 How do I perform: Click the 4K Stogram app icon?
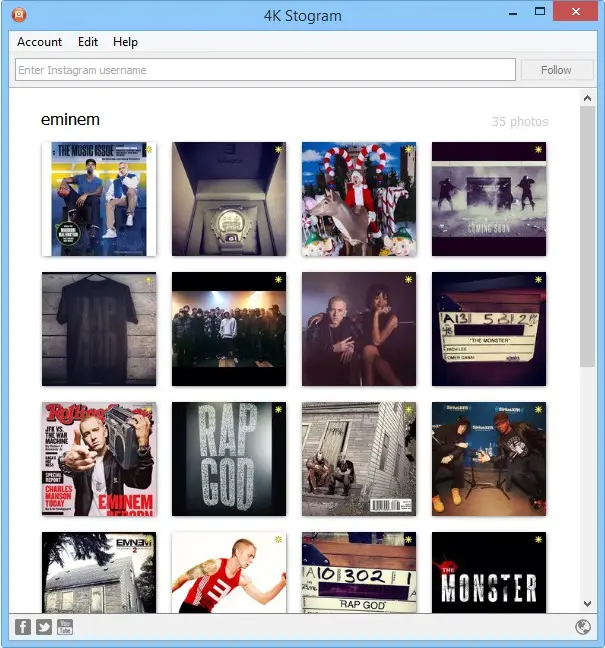pyautogui.click(x=19, y=15)
